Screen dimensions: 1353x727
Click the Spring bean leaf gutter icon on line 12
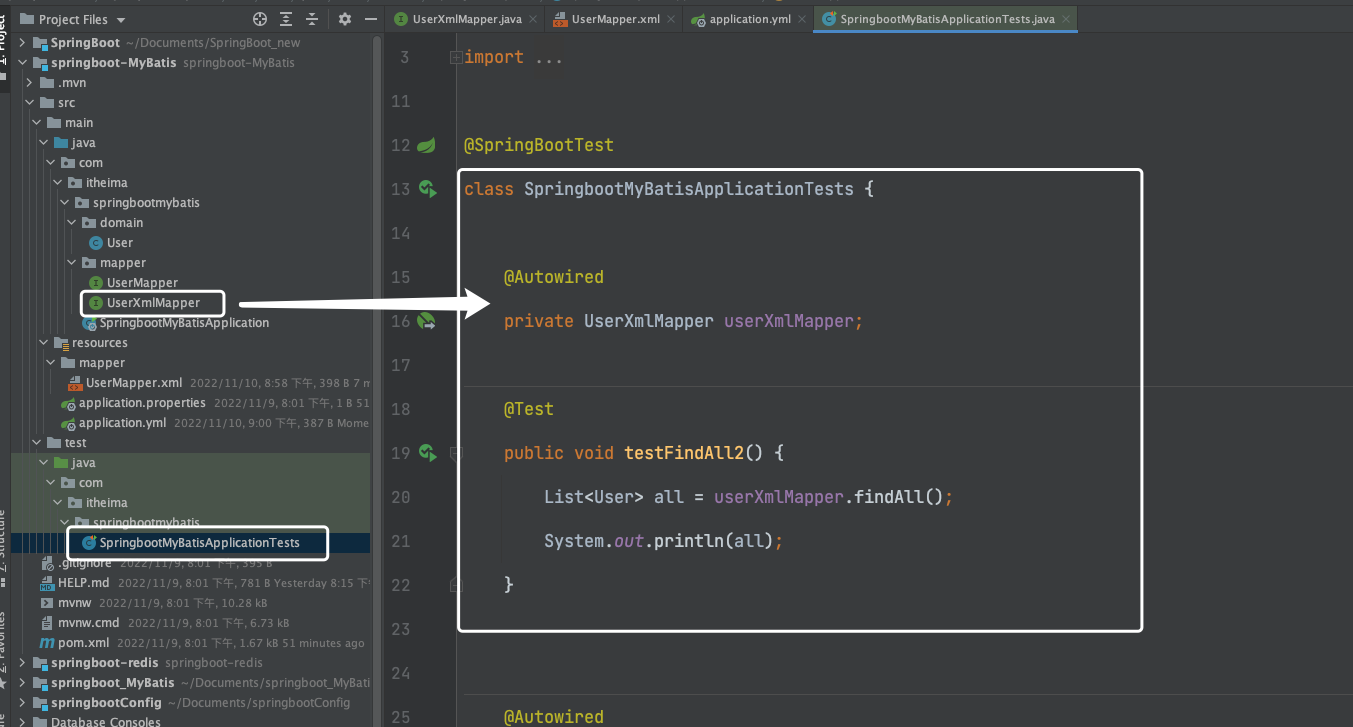click(x=426, y=145)
